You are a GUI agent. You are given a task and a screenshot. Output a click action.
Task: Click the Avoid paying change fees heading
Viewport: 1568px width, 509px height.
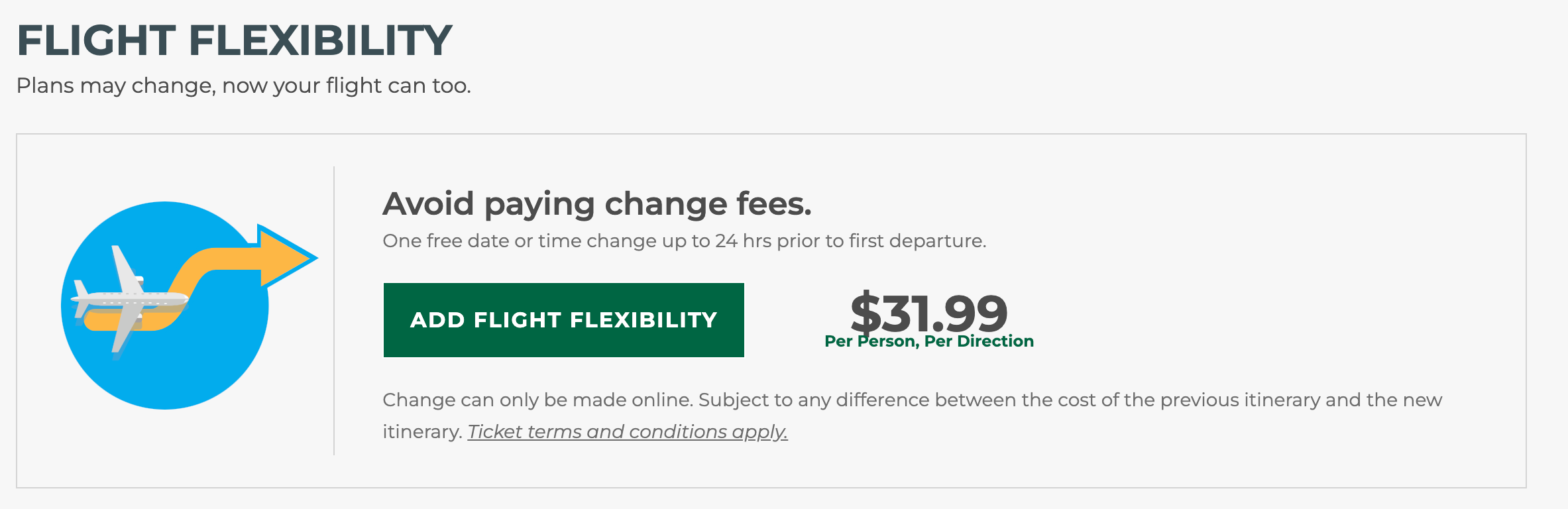click(596, 204)
